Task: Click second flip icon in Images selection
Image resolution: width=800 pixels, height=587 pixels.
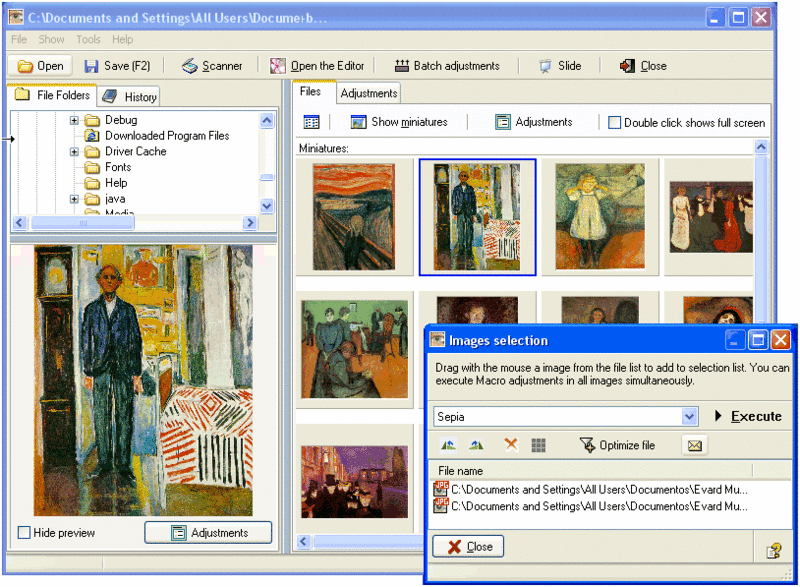Action: [476, 445]
